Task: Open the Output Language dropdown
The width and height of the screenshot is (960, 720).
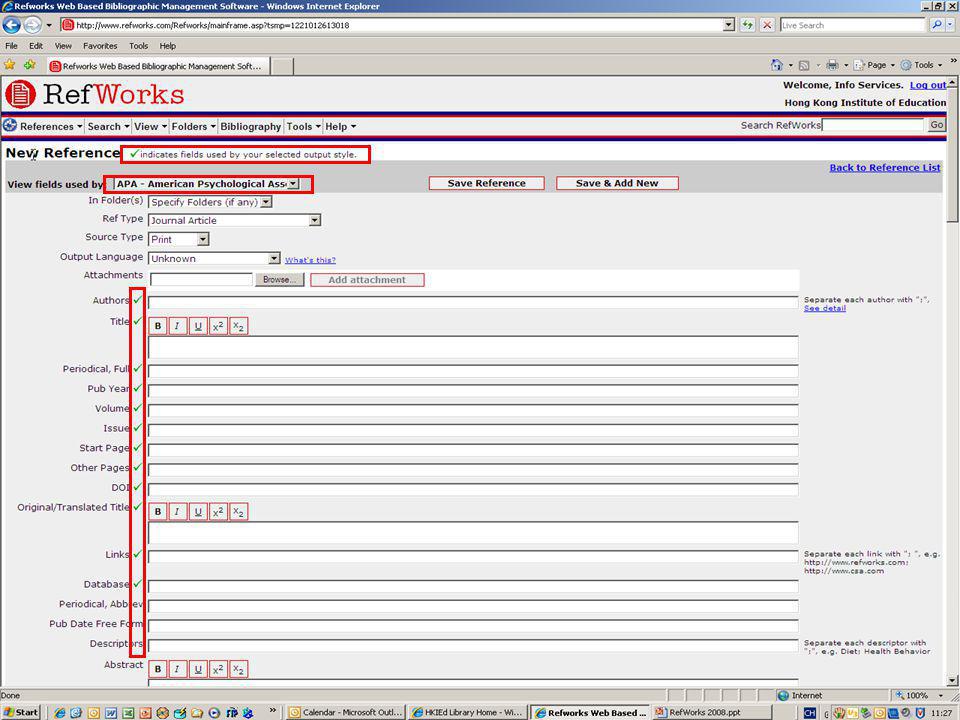Action: pos(274,258)
